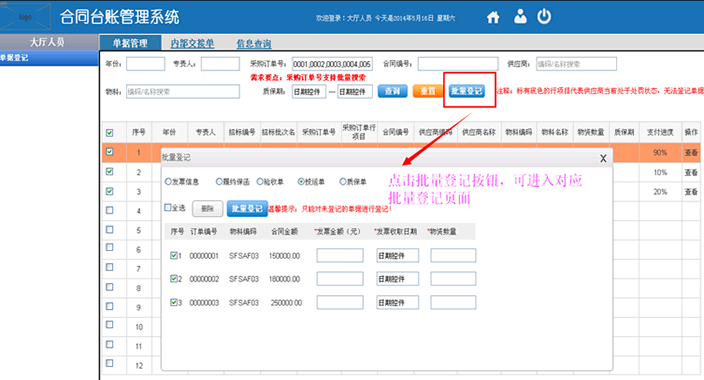
Task: Check the checkbox for table row 12
Action: (x=110, y=363)
